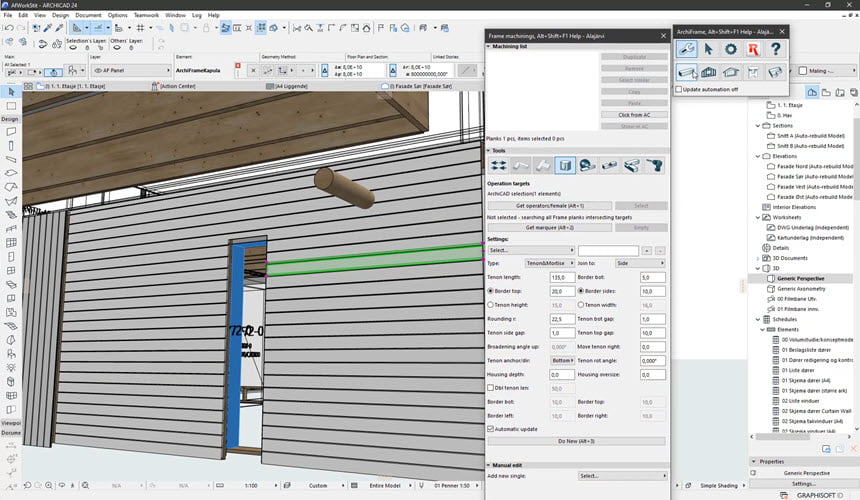
Task: Click the new viewpoint icon below Navigator
Action: tap(826, 449)
